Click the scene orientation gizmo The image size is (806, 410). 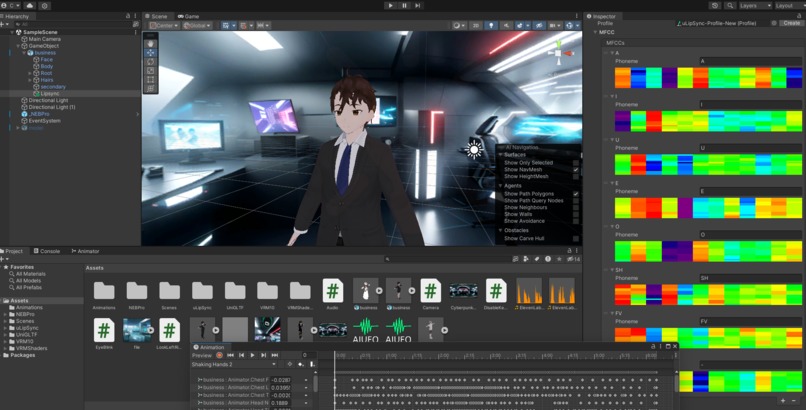[559, 53]
